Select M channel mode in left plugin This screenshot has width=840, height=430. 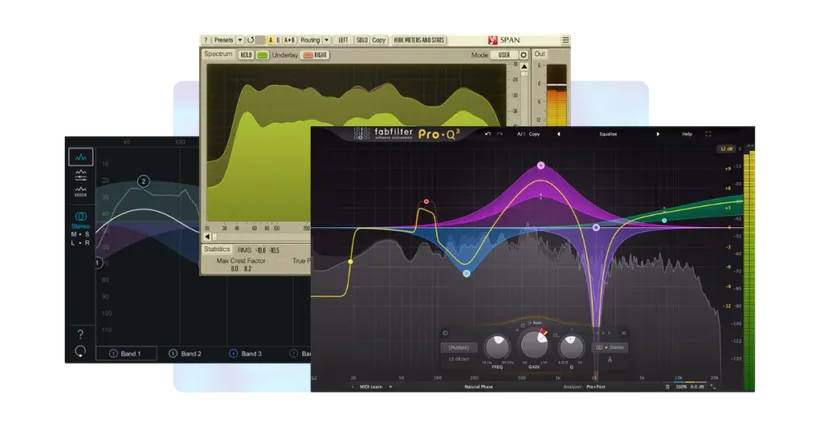pyautogui.click(x=74, y=235)
